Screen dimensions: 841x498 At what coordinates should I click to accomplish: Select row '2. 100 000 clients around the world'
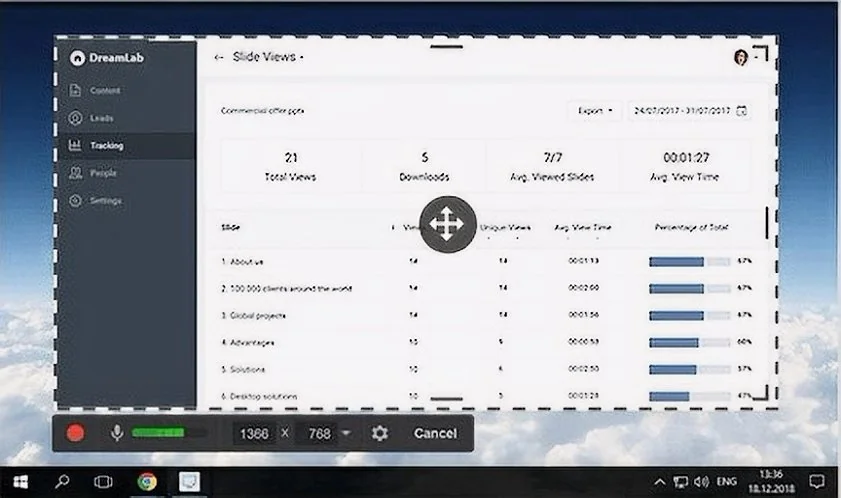pos(485,288)
